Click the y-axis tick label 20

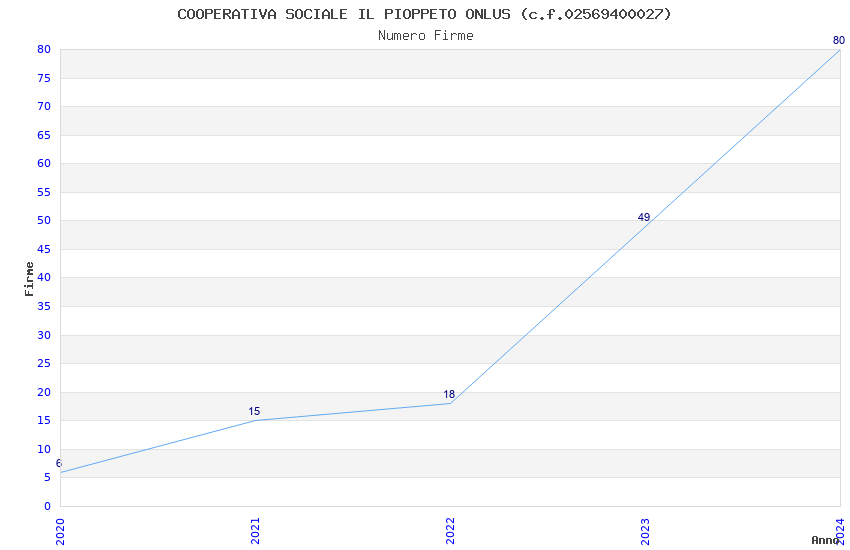coord(44,392)
